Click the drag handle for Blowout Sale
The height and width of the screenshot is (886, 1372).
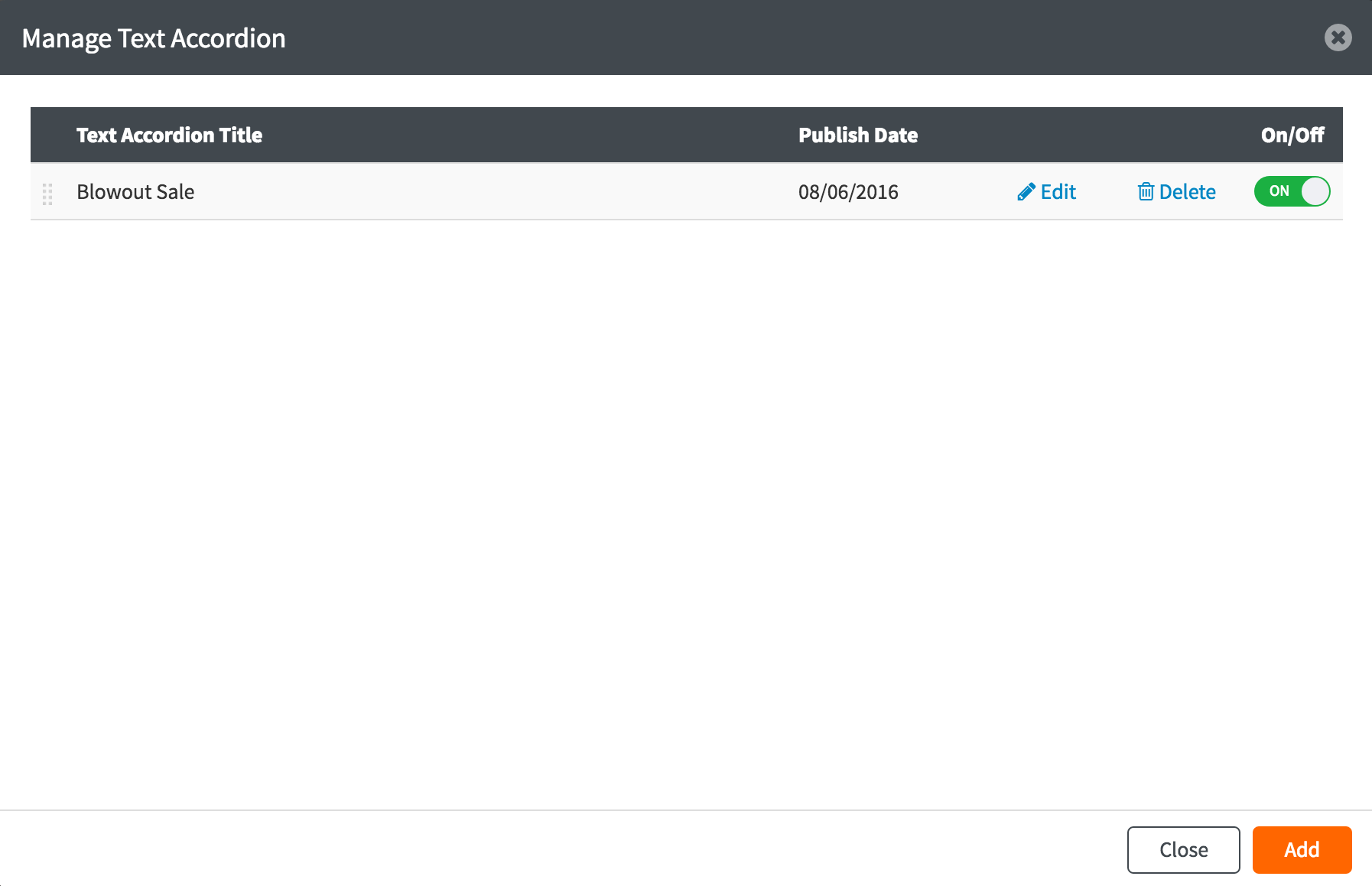click(x=47, y=194)
